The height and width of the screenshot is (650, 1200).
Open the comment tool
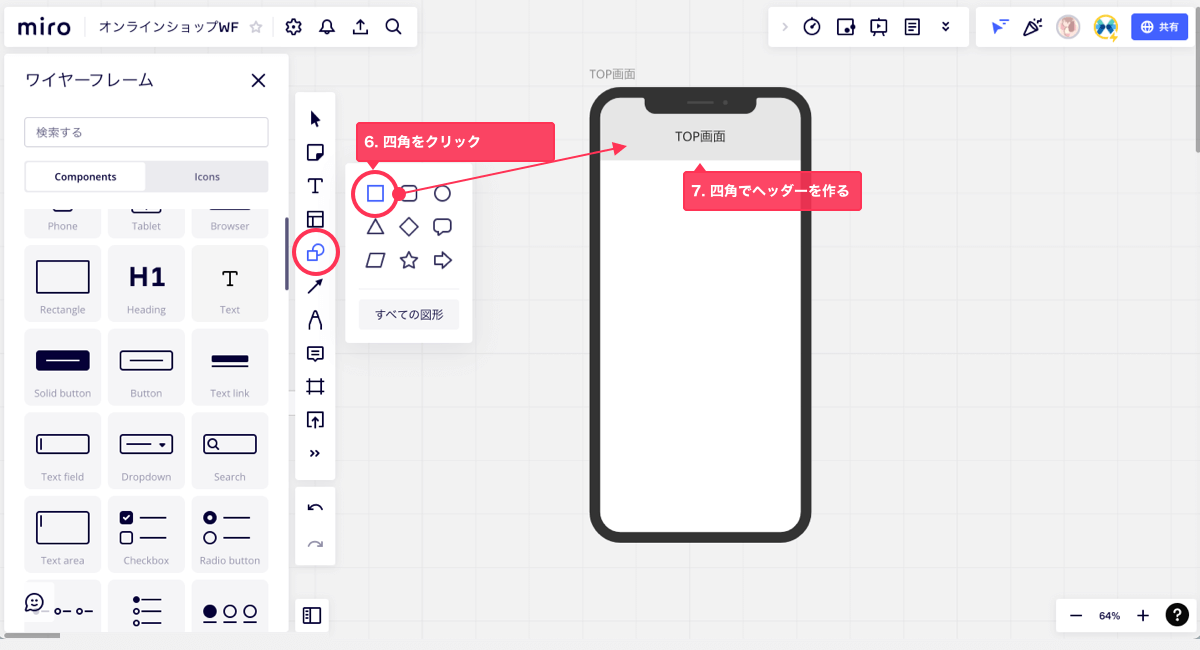(315, 354)
